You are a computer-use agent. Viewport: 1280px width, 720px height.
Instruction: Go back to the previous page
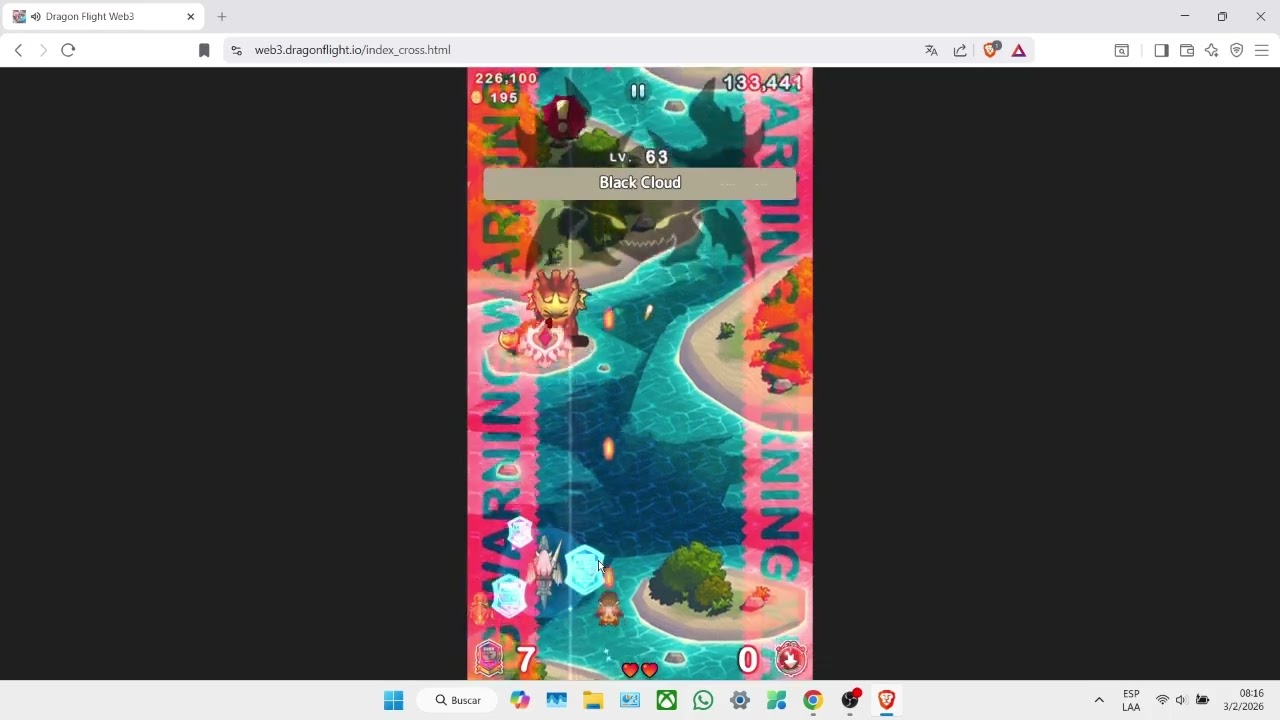18,50
